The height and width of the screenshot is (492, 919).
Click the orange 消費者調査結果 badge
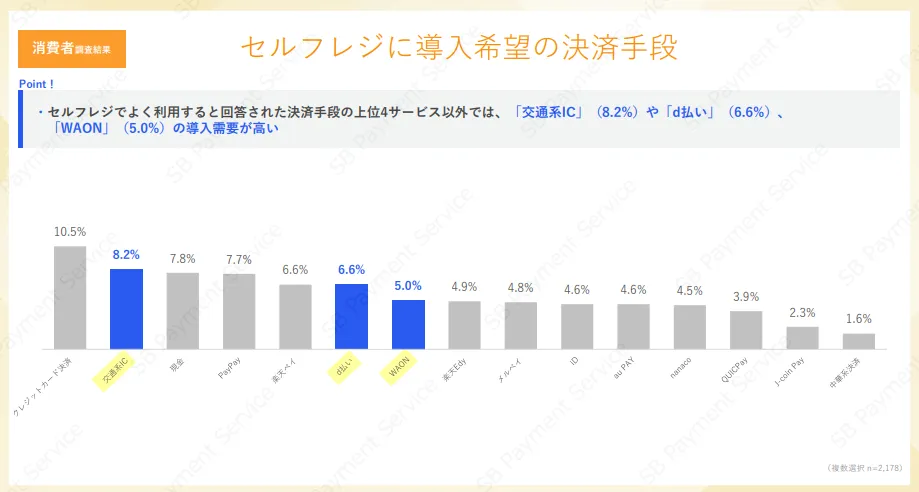point(72,49)
